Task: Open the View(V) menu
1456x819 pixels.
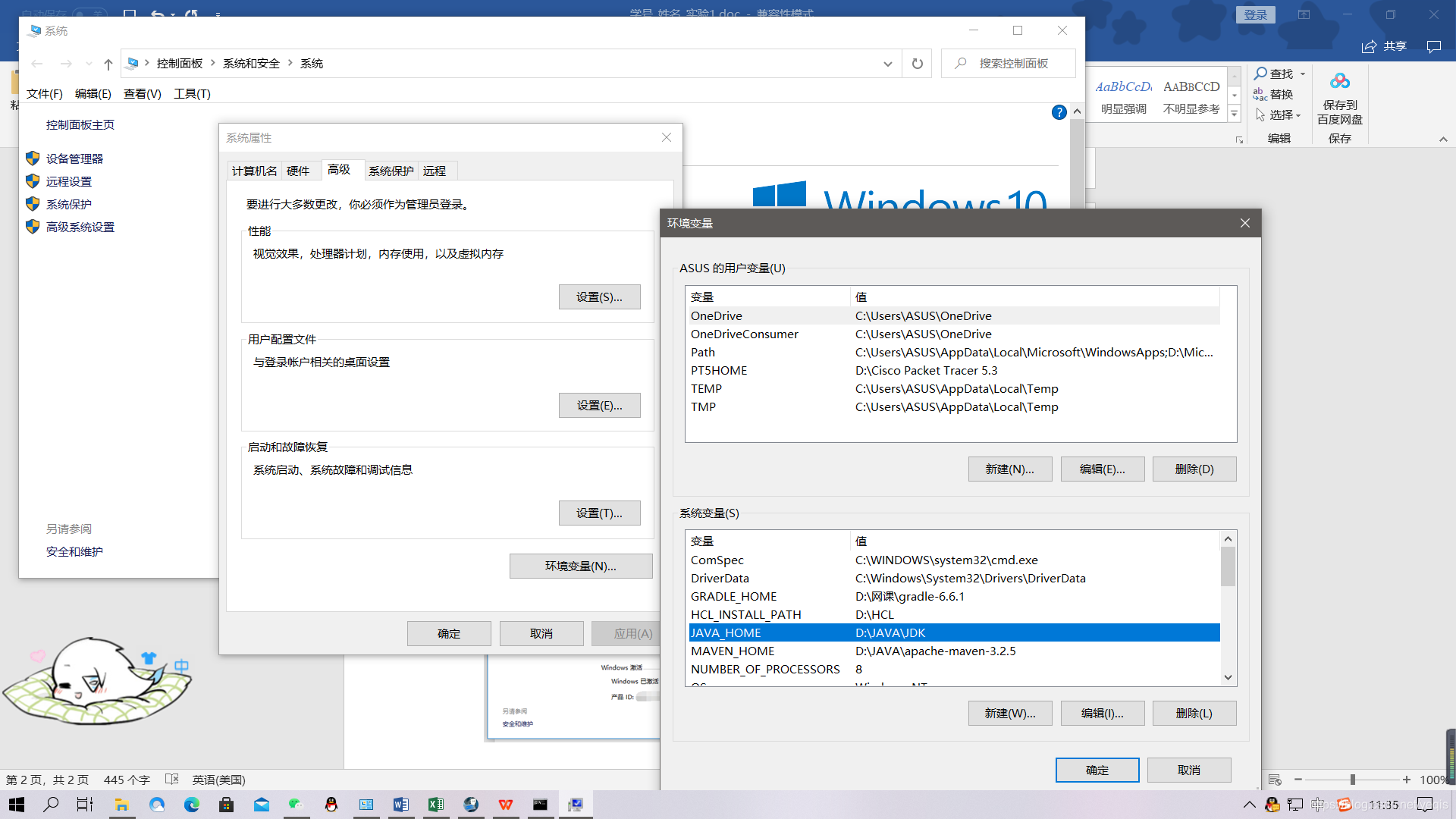Action: [142, 93]
